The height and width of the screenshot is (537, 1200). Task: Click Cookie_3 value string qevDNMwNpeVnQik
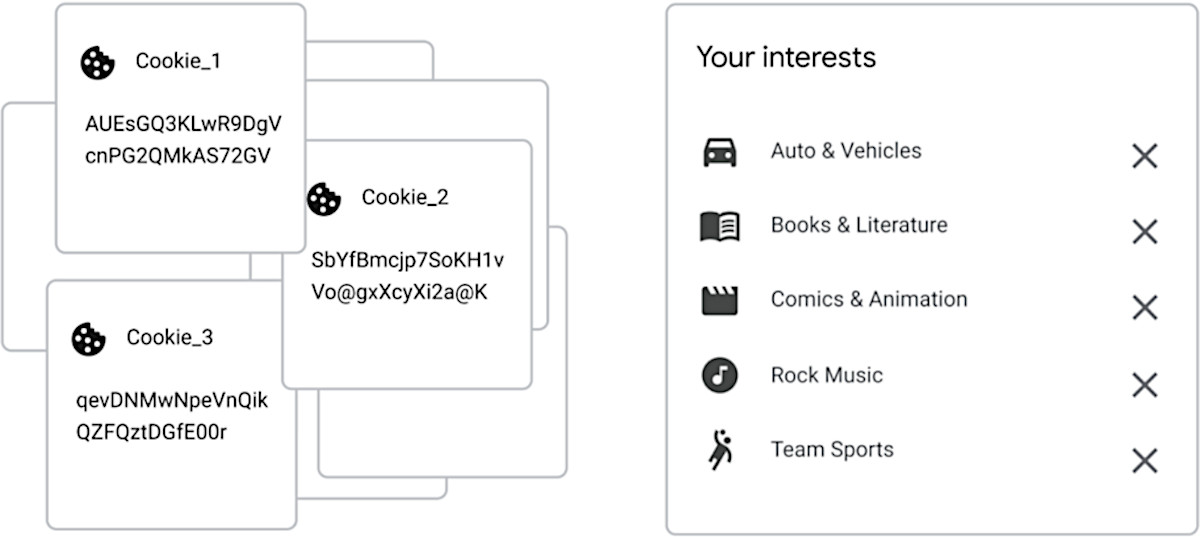tap(172, 401)
